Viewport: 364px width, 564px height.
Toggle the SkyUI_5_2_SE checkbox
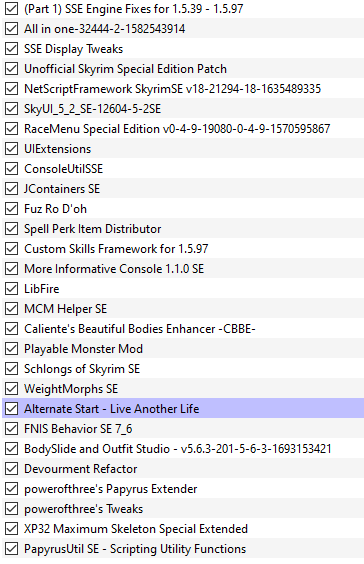tap(12, 109)
